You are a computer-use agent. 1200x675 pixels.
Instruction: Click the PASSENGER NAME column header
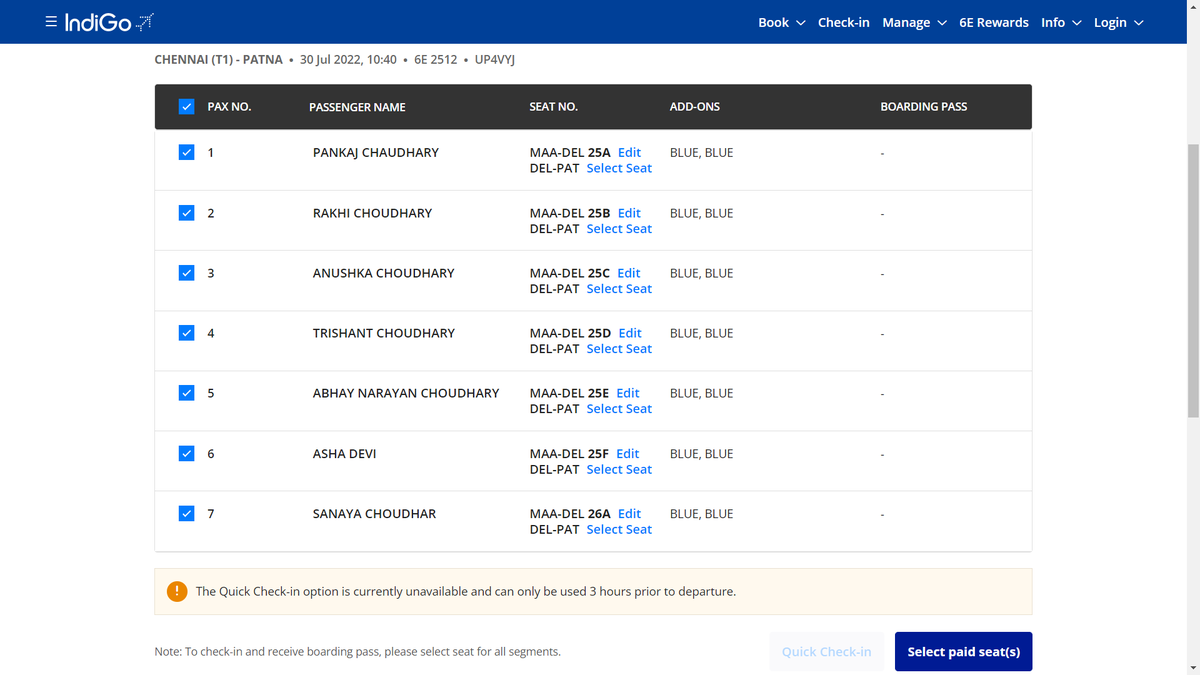pyautogui.click(x=357, y=107)
